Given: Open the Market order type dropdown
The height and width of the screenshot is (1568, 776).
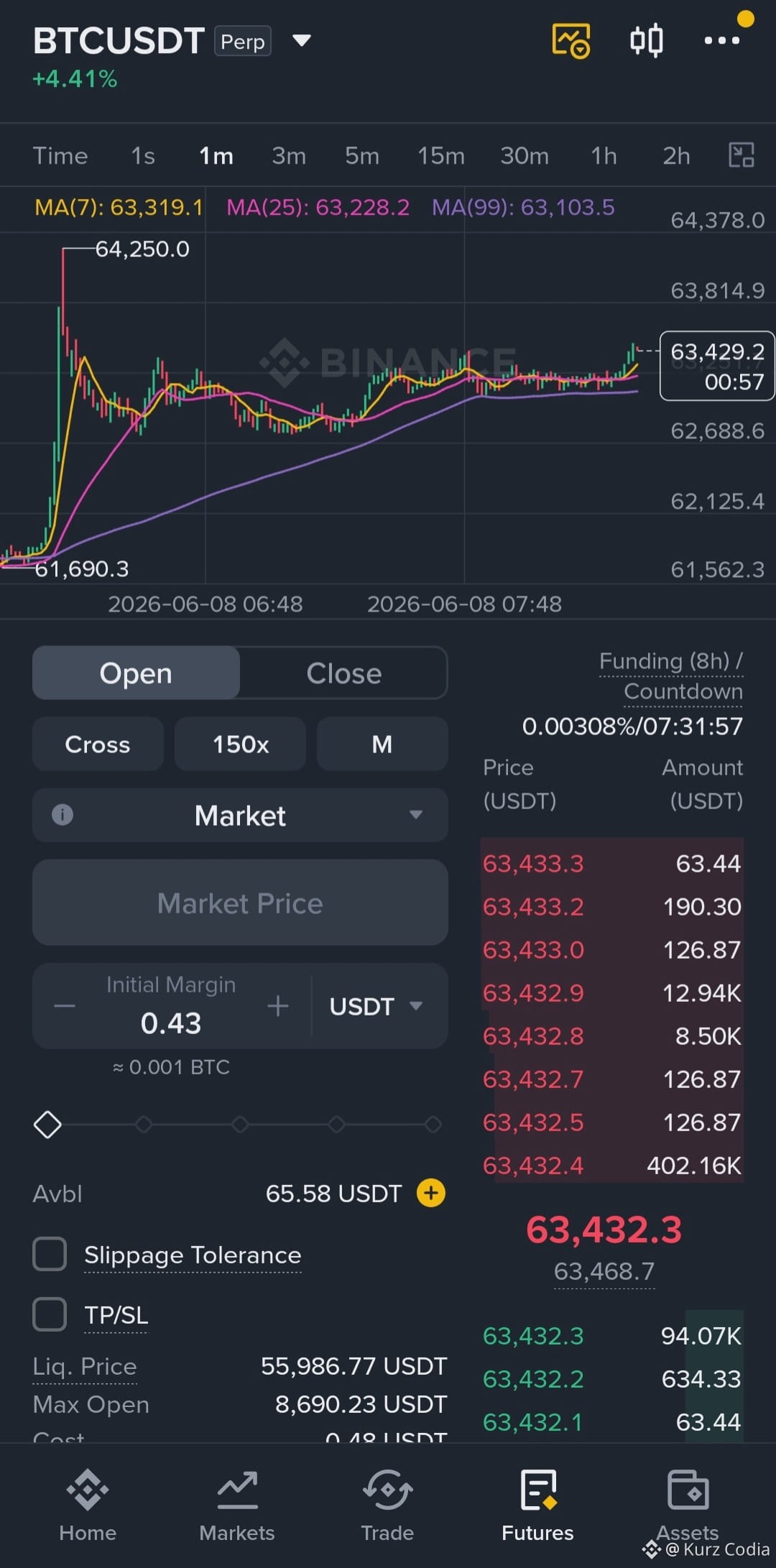Looking at the screenshot, I should click(240, 815).
